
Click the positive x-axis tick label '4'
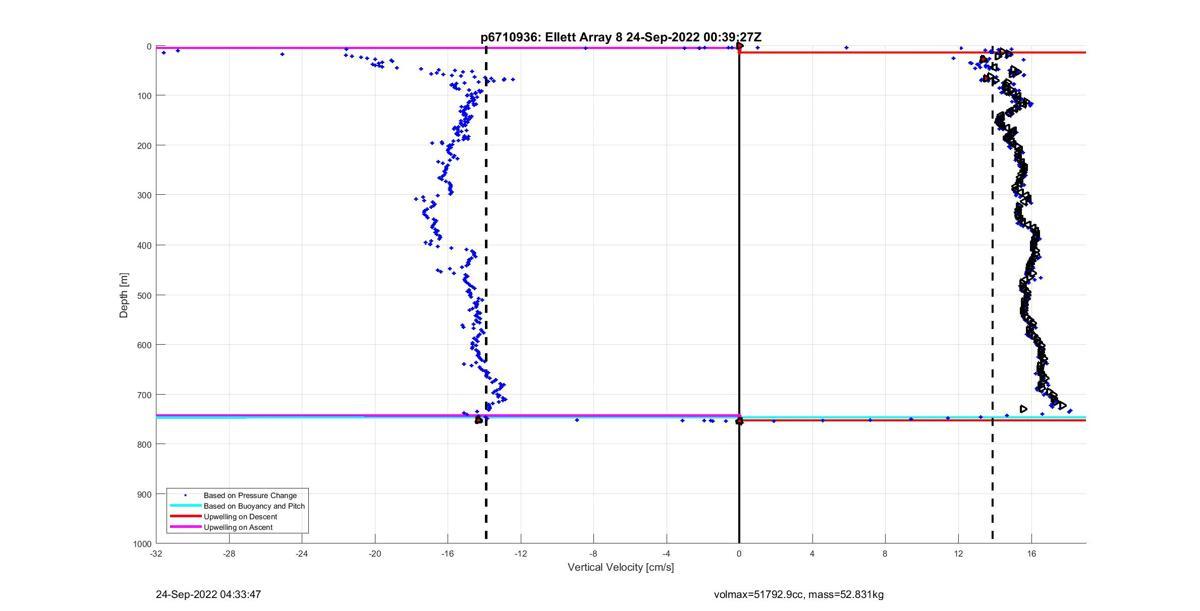[x=812, y=553]
